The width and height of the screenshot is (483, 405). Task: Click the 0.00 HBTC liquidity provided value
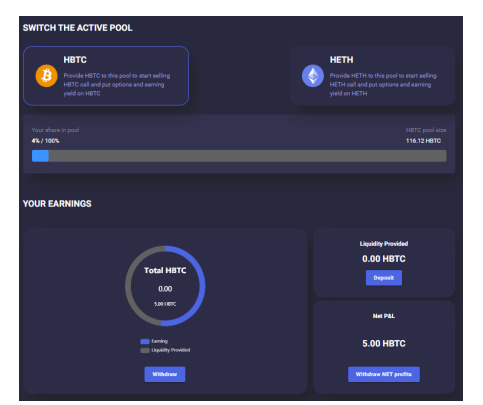[x=384, y=259]
